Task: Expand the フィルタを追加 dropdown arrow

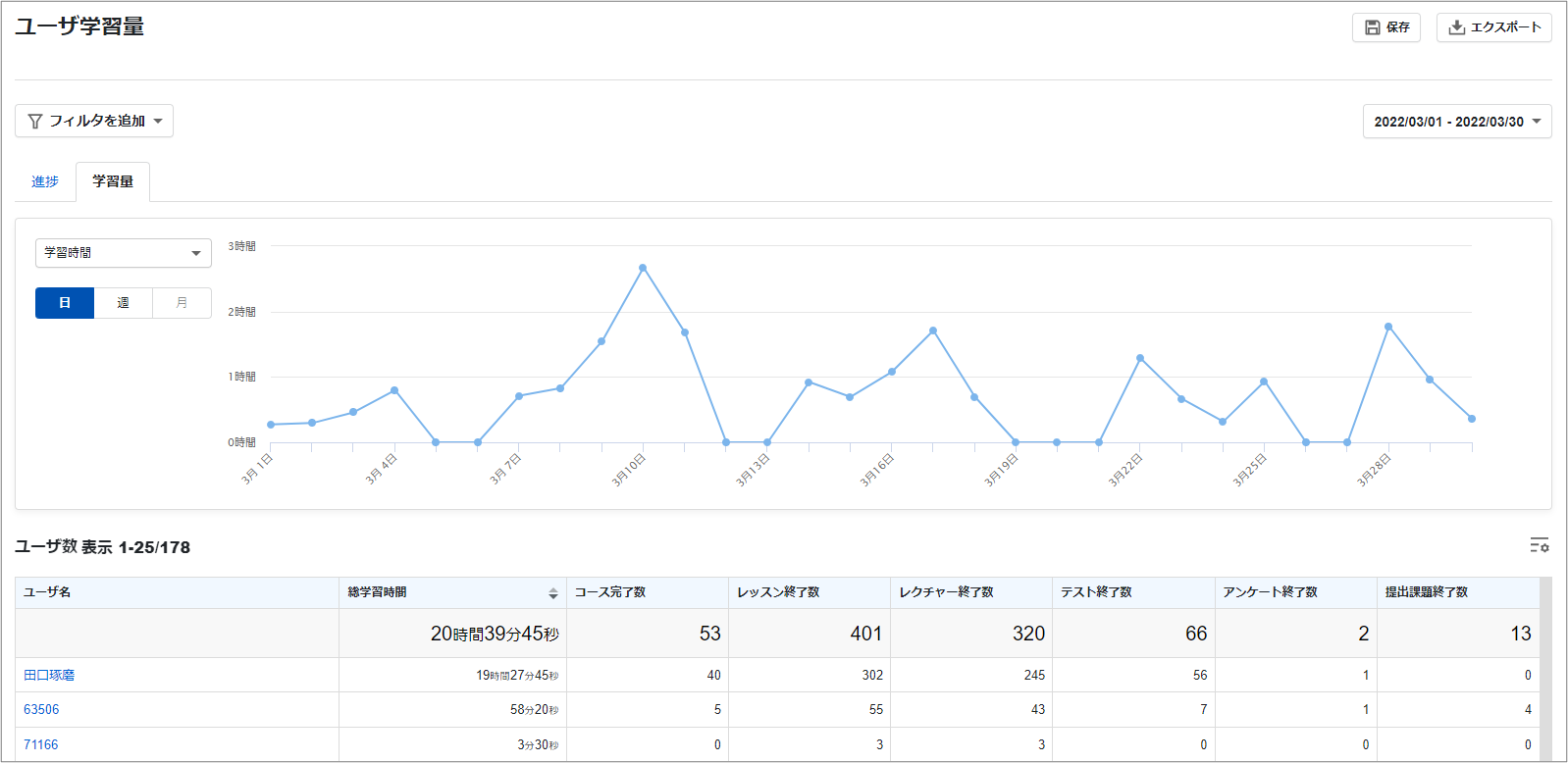Action: (158, 122)
